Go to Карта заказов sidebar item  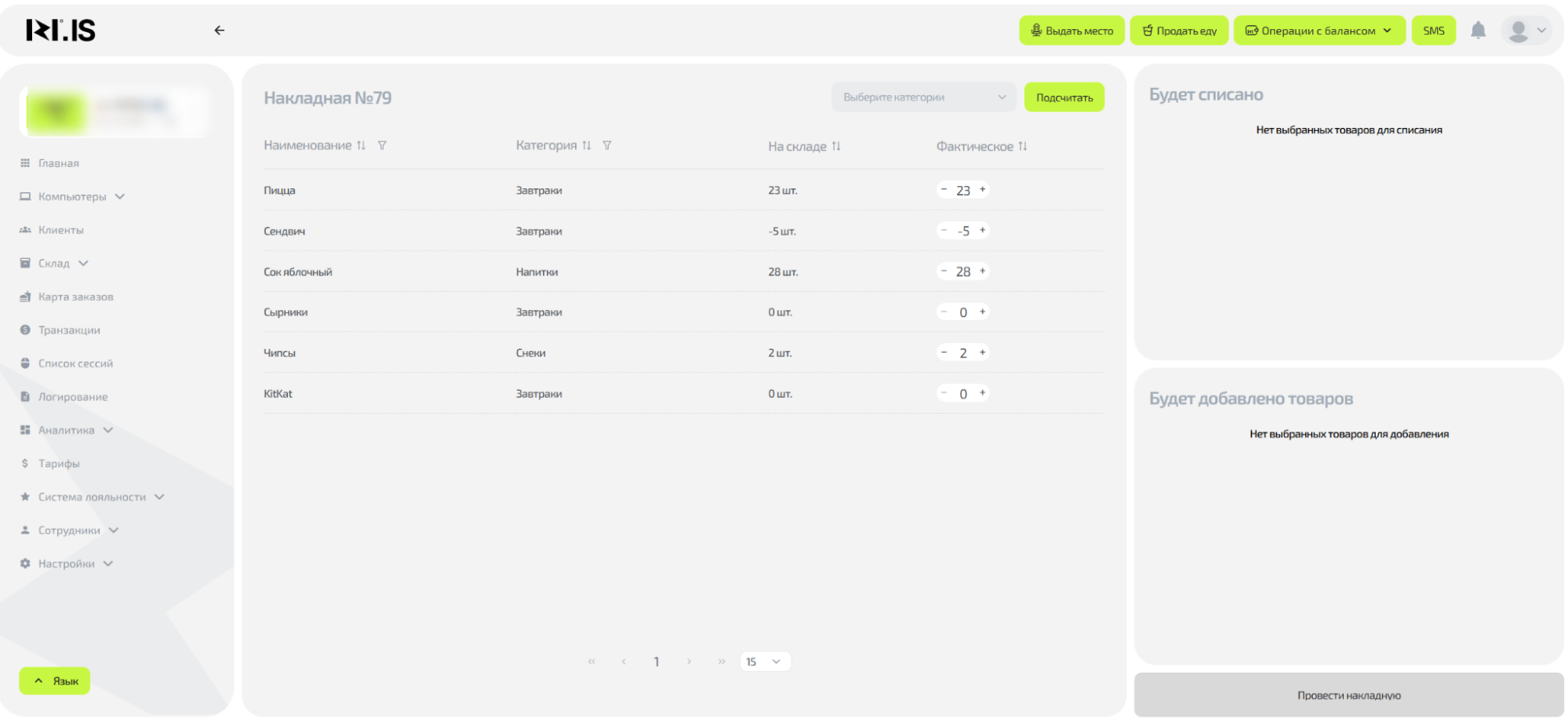tap(75, 297)
